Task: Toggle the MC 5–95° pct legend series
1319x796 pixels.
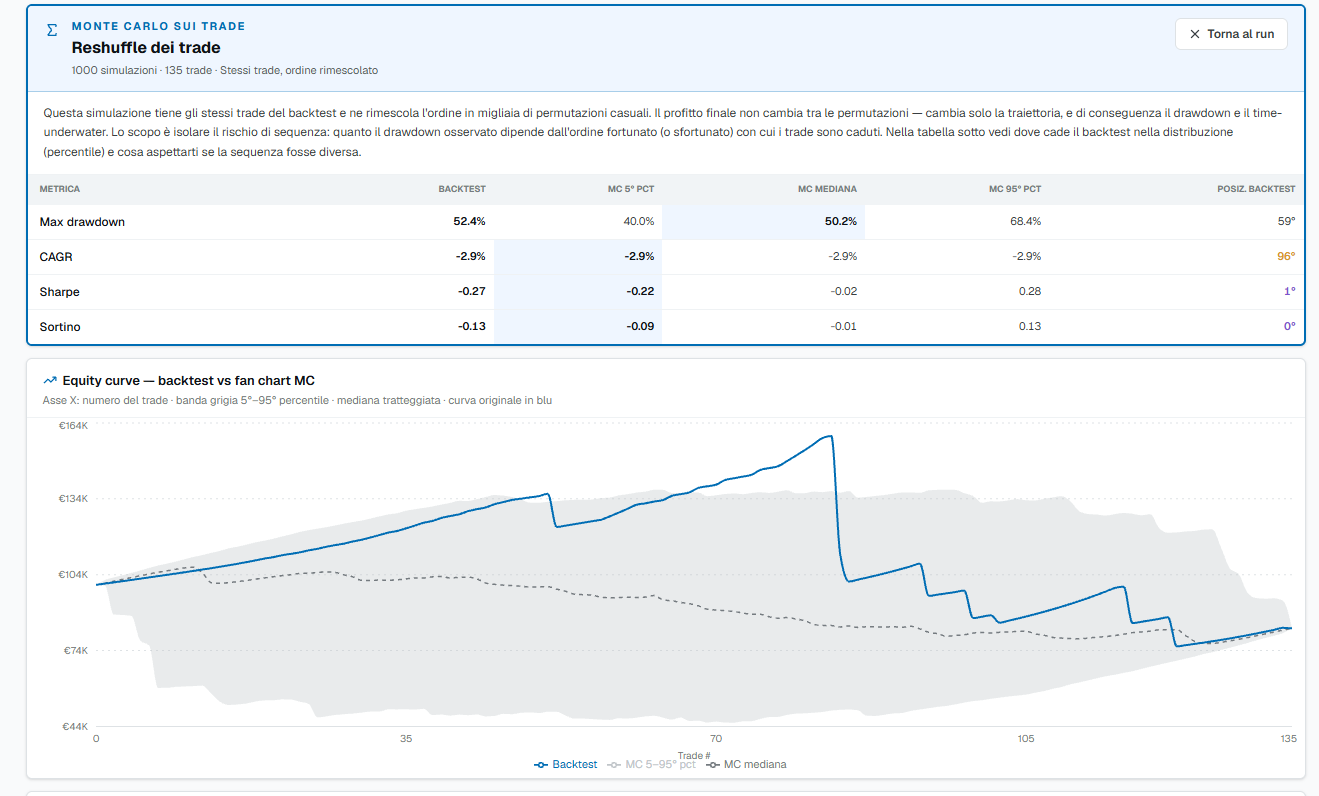Action: [x=651, y=764]
